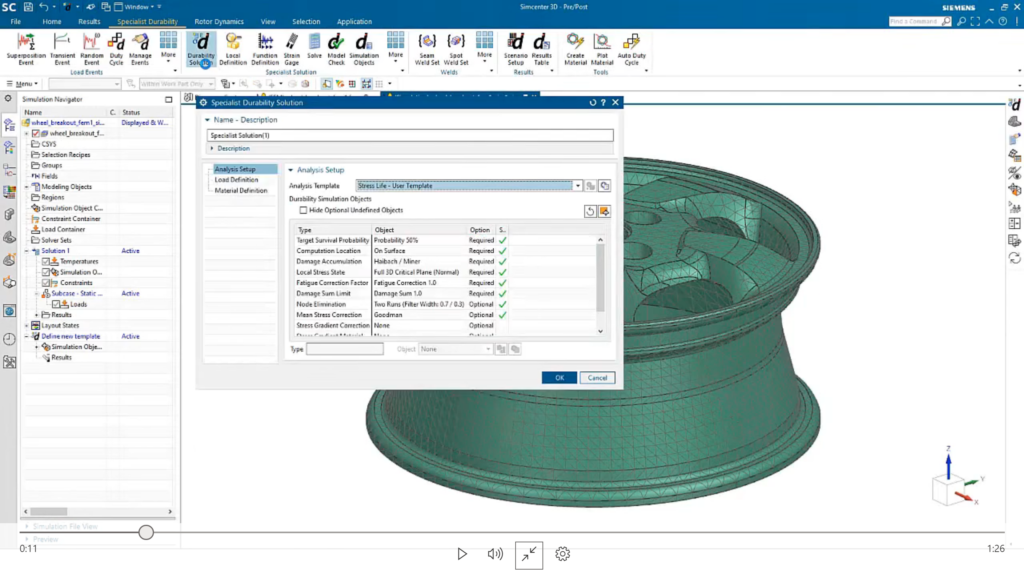
Task: Open the Strain Gage tool
Action: [292, 46]
